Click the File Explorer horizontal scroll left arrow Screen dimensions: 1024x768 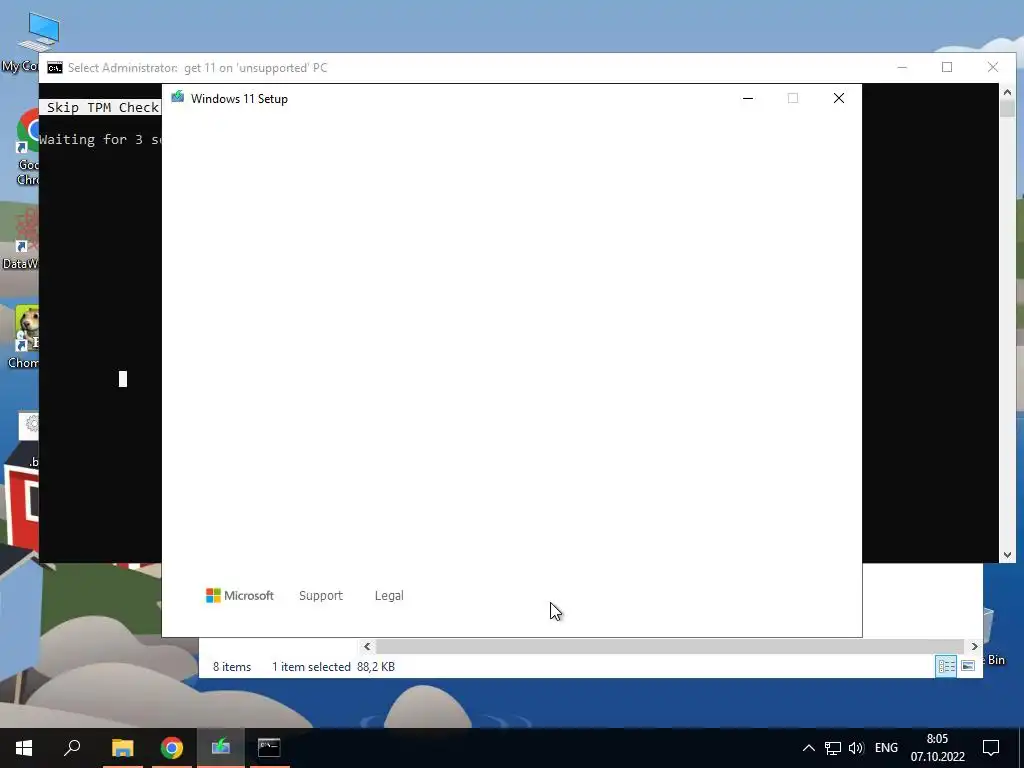[367, 647]
